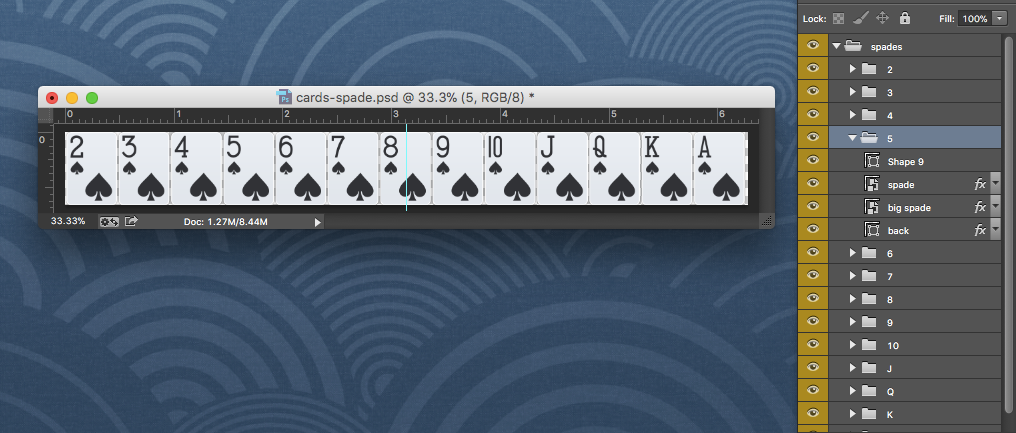Viewport: 1016px width, 433px height.
Task: Click the big spade smart object icon
Action: point(872,207)
